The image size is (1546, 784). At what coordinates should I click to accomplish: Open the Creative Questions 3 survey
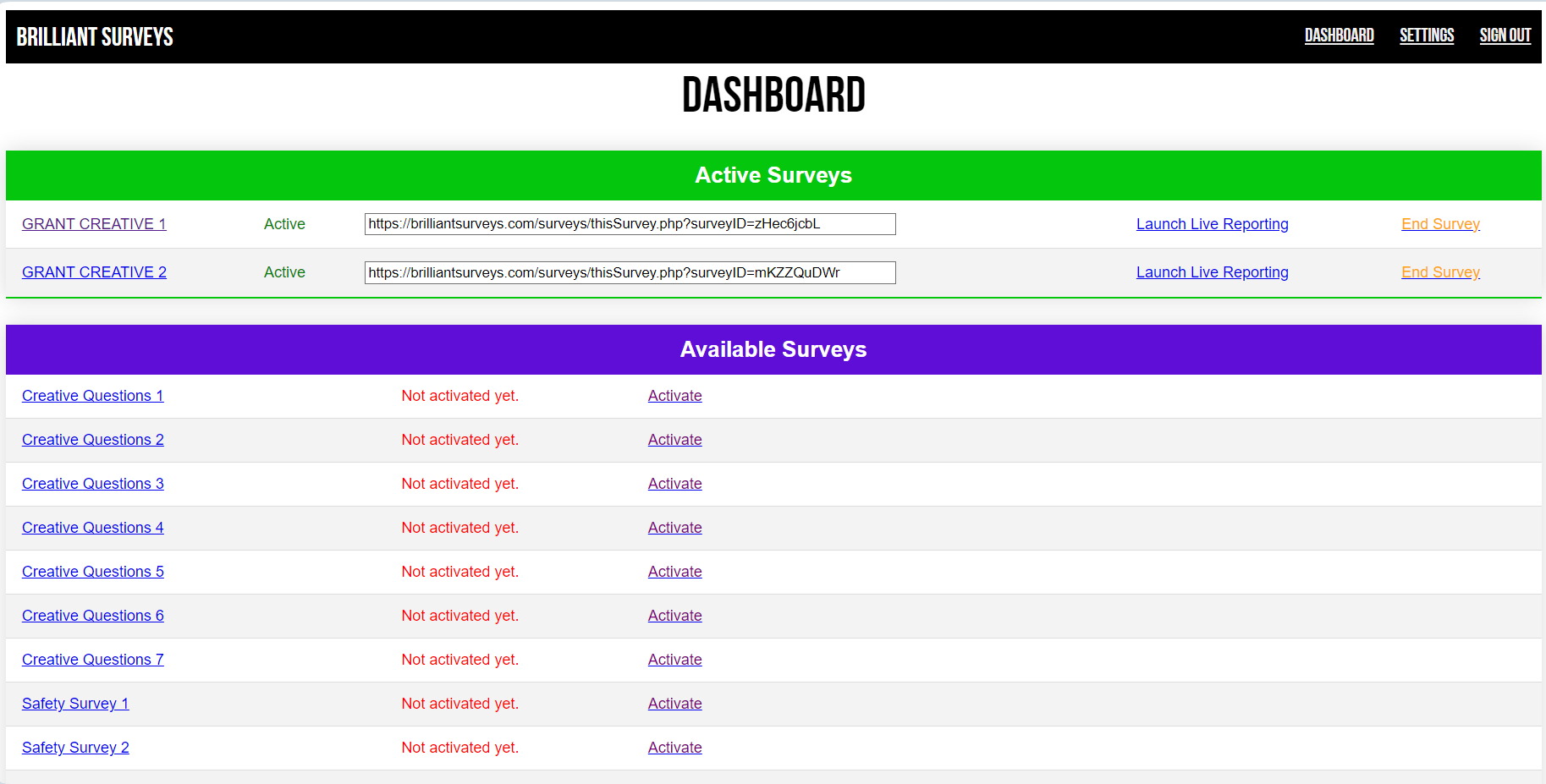(93, 484)
